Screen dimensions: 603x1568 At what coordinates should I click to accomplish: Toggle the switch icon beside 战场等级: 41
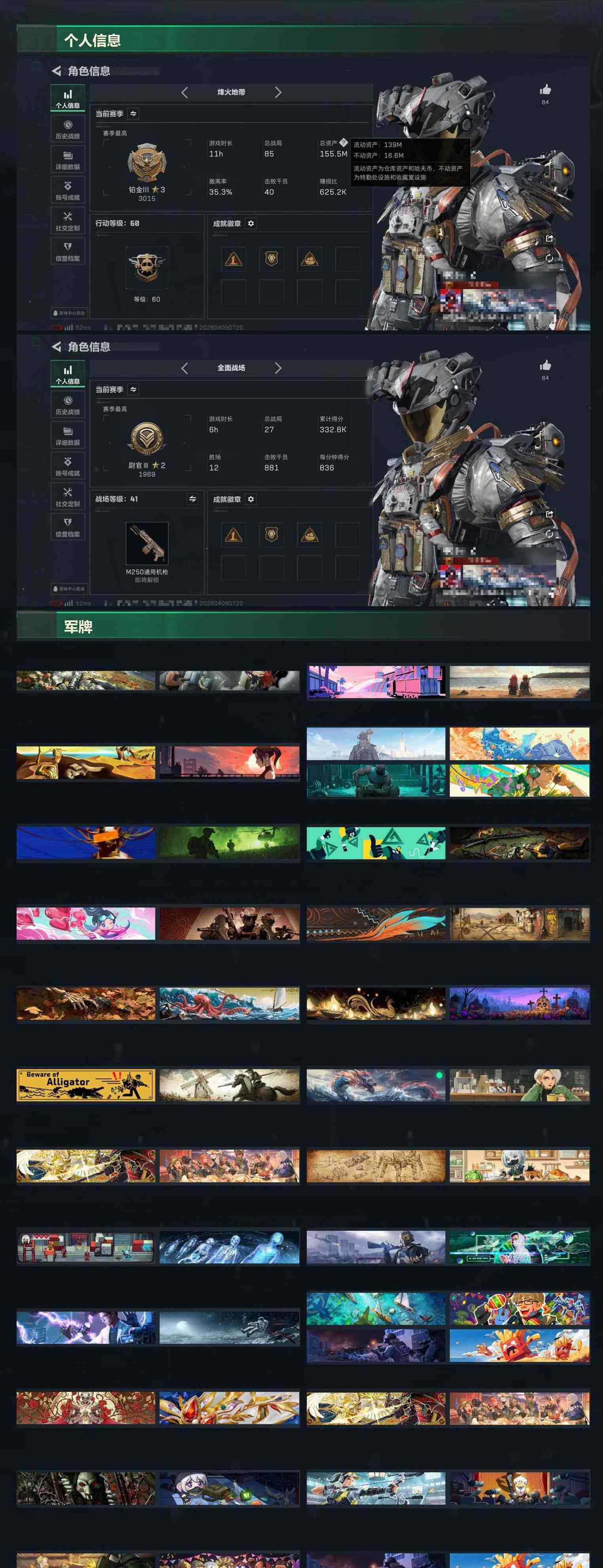tap(192, 499)
